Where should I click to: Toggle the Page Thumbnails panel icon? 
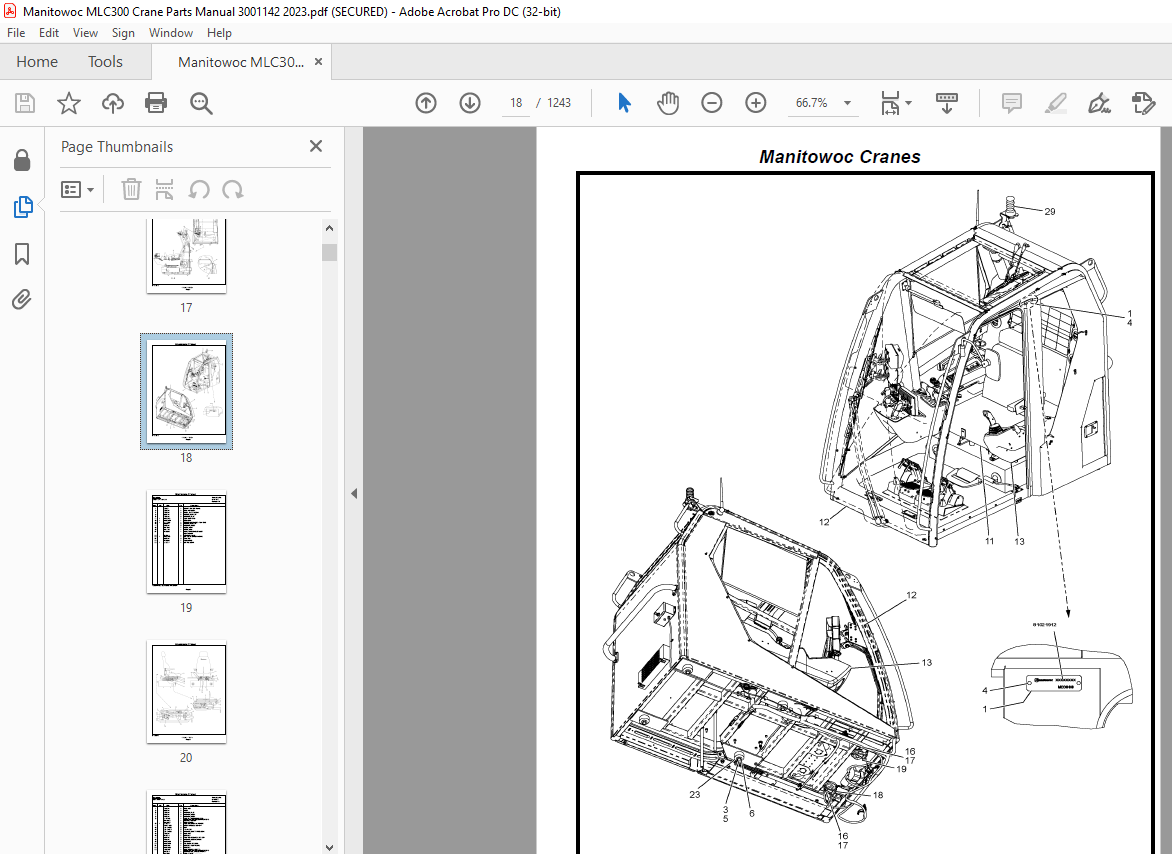[x=22, y=207]
